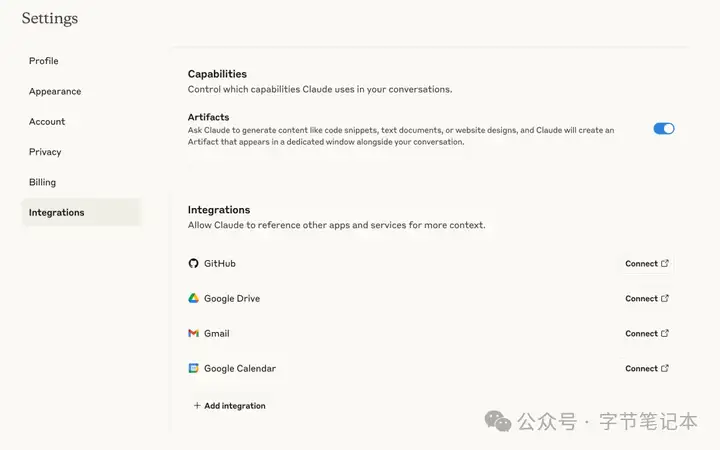720x450 pixels.
Task: Disable the Artifacts toggle switch
Action: point(664,129)
